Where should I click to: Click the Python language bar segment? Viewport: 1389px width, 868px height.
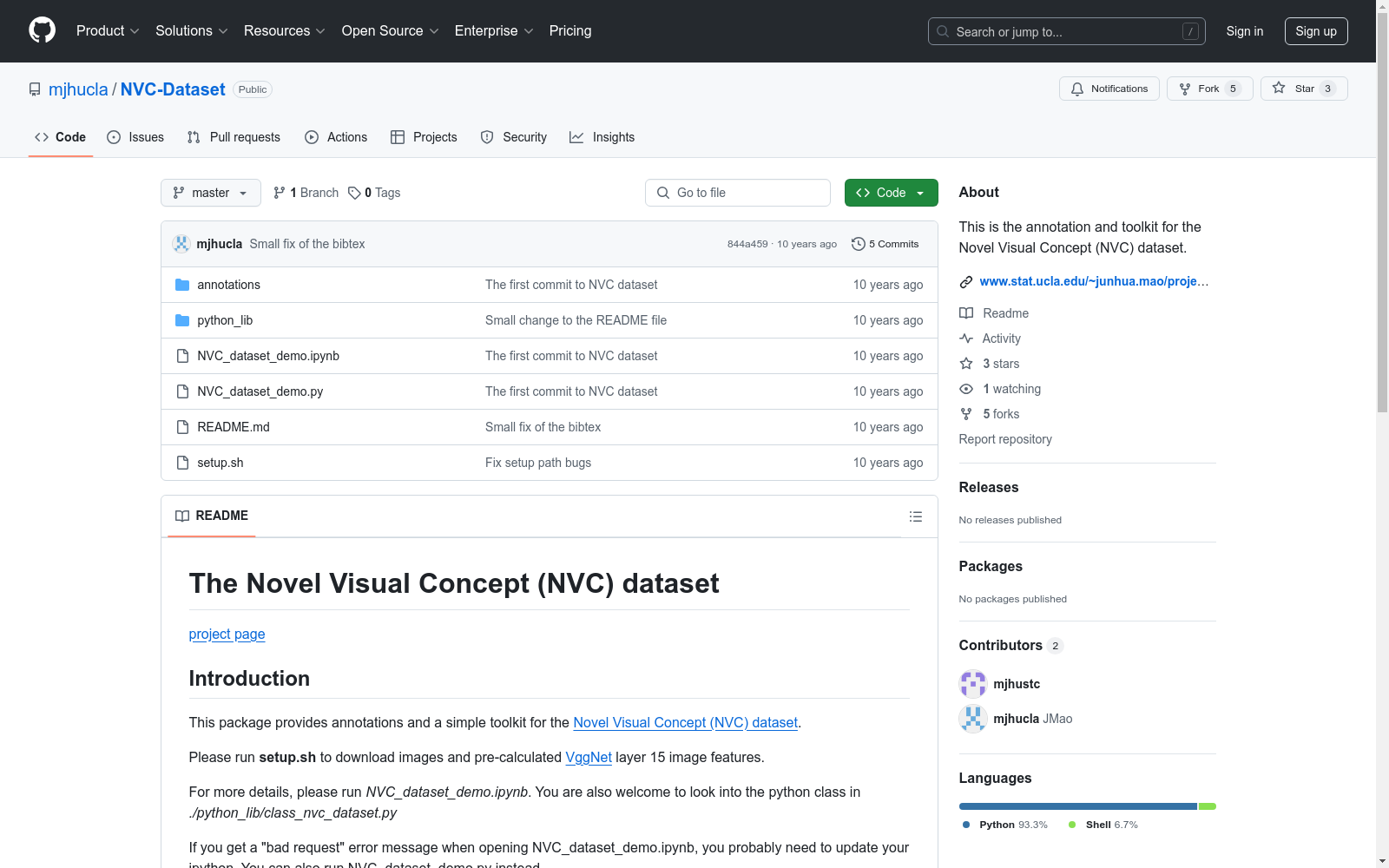(1078, 806)
